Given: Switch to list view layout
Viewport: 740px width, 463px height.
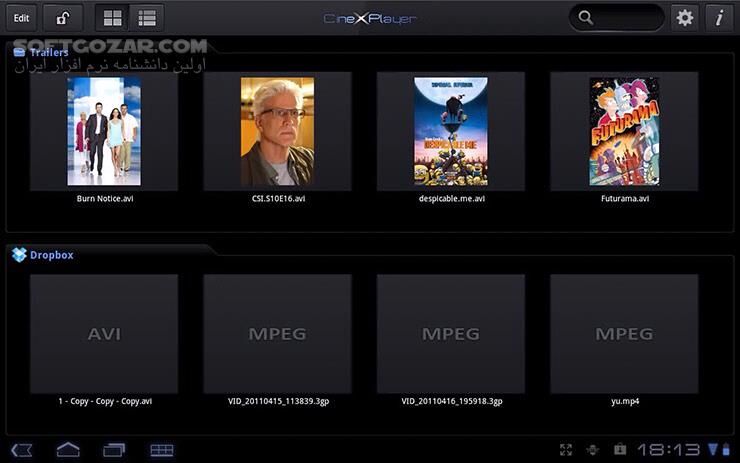Looking at the screenshot, I should pos(147,18).
